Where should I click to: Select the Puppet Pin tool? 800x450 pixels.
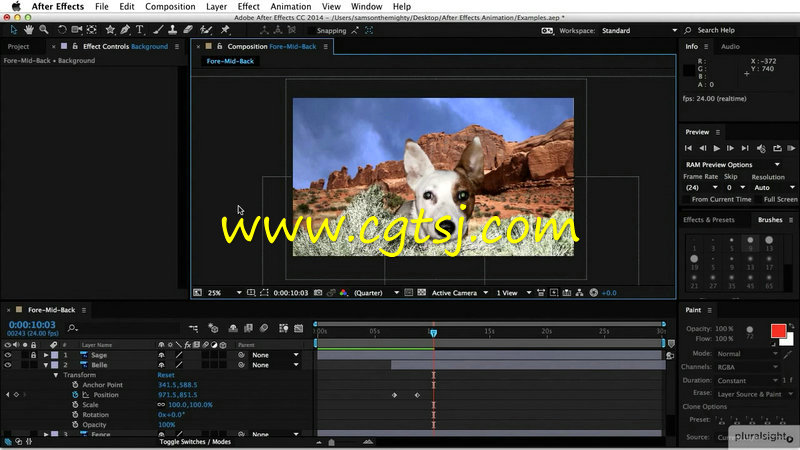tap(224, 30)
